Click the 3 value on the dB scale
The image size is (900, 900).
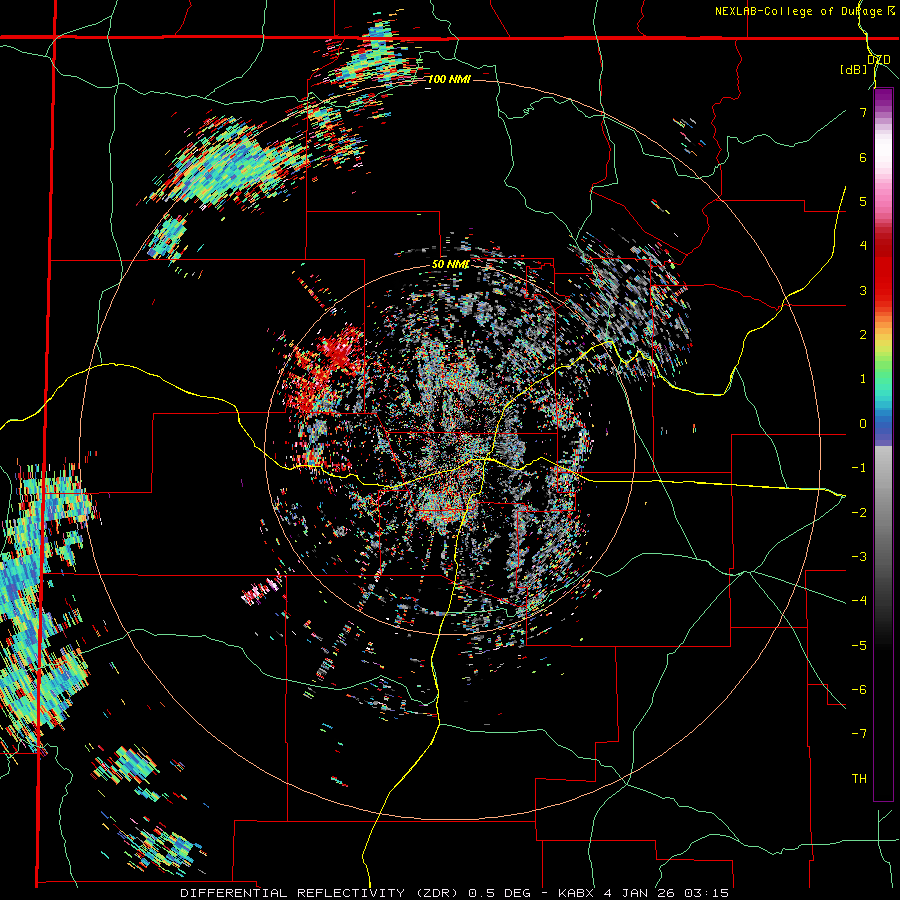[863, 290]
